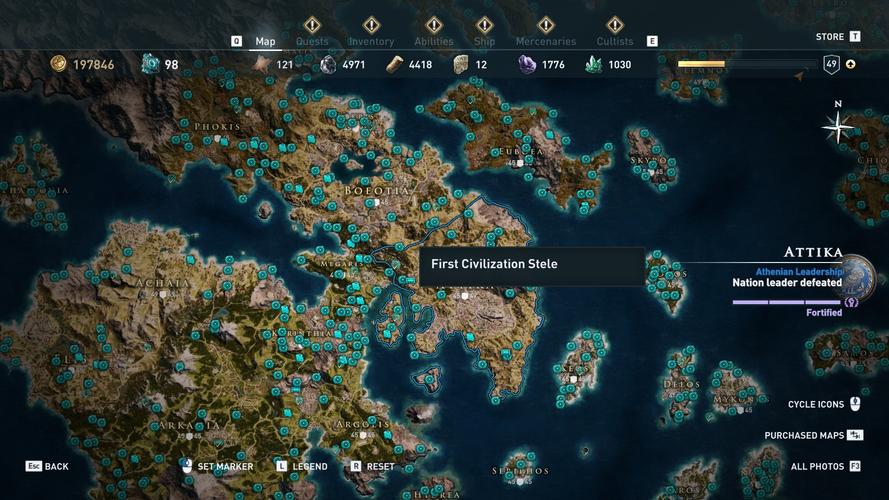Open the Mercenaries tab
889x500 pixels.
coord(545,41)
